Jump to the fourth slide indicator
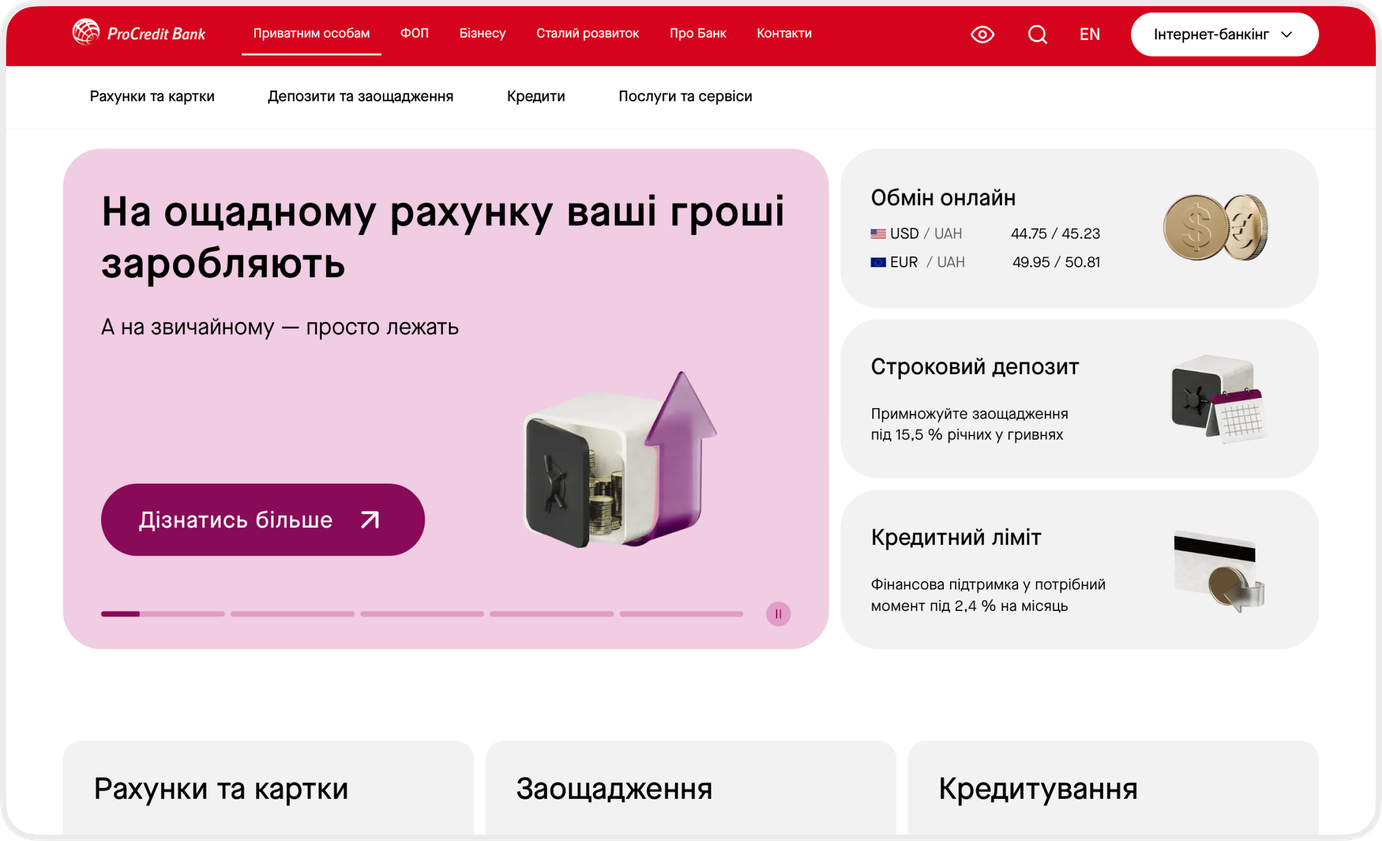 point(552,614)
